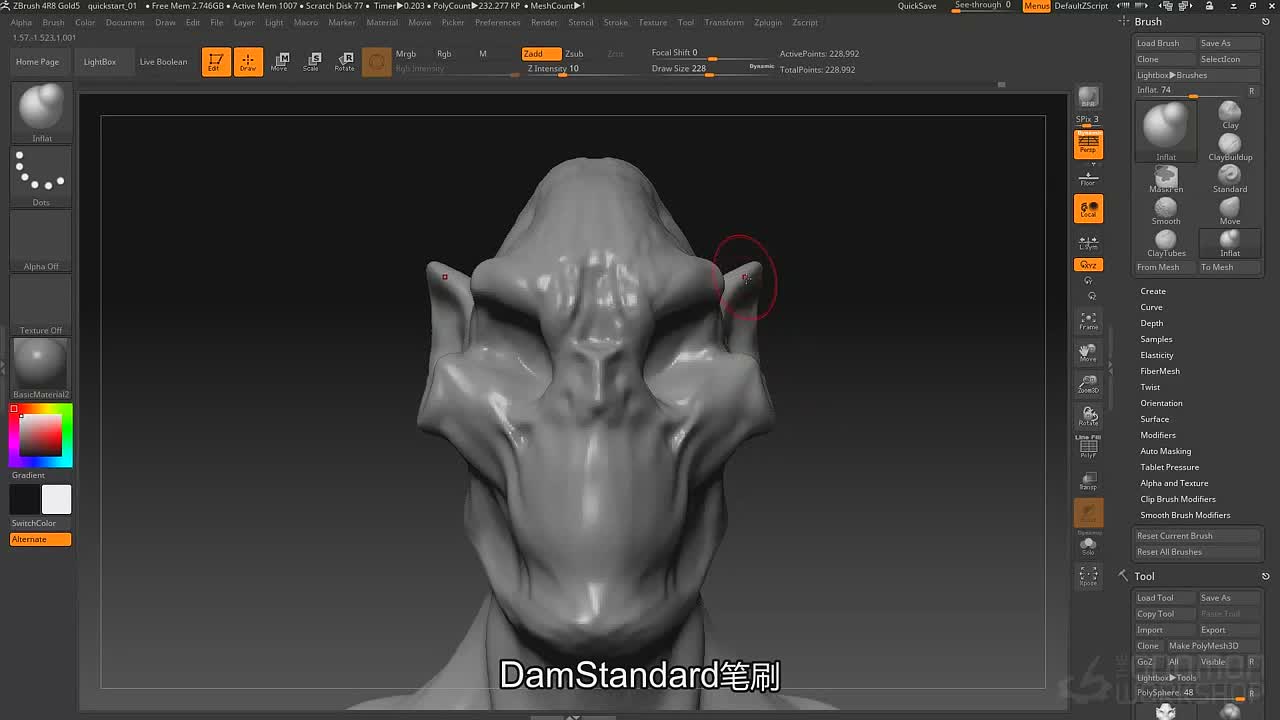Click the Rotate navigation icon in right shelf
Image resolution: width=1280 pixels, height=720 pixels.
[1088, 415]
